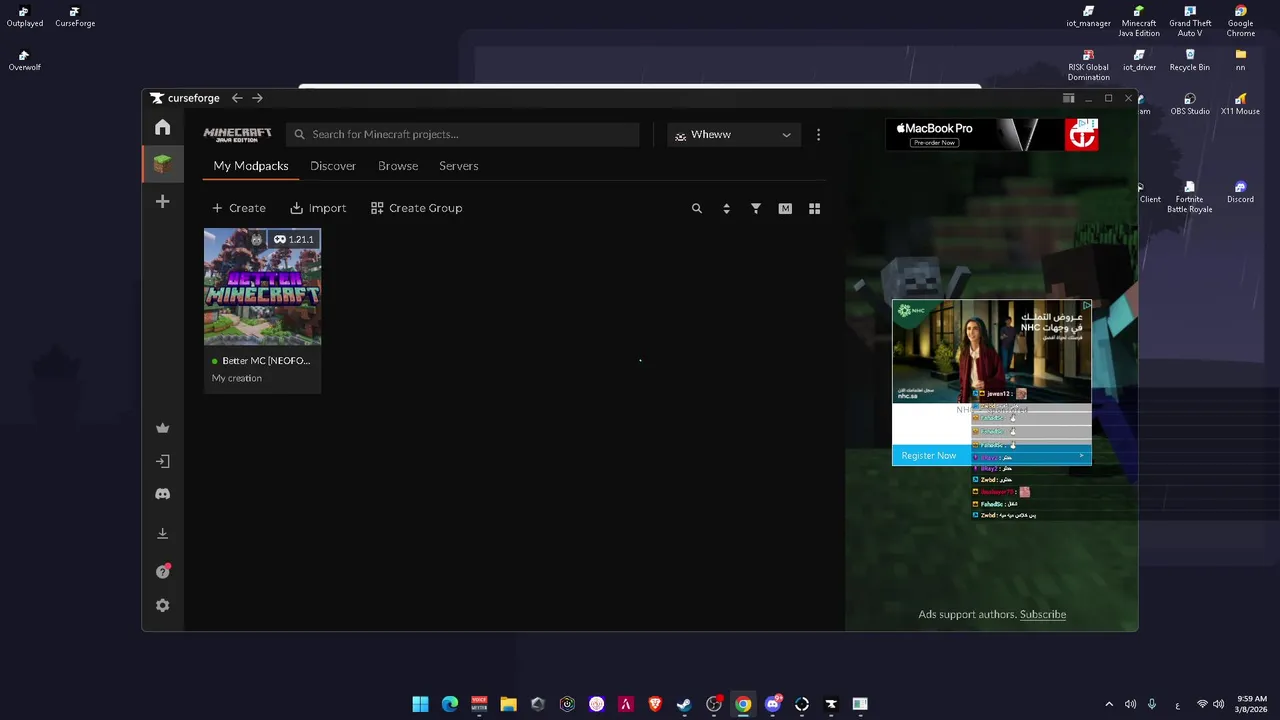Open Fortnite Battle Royale desktop shortcut
Viewport: 1280px width, 720px height.
tap(1190, 197)
